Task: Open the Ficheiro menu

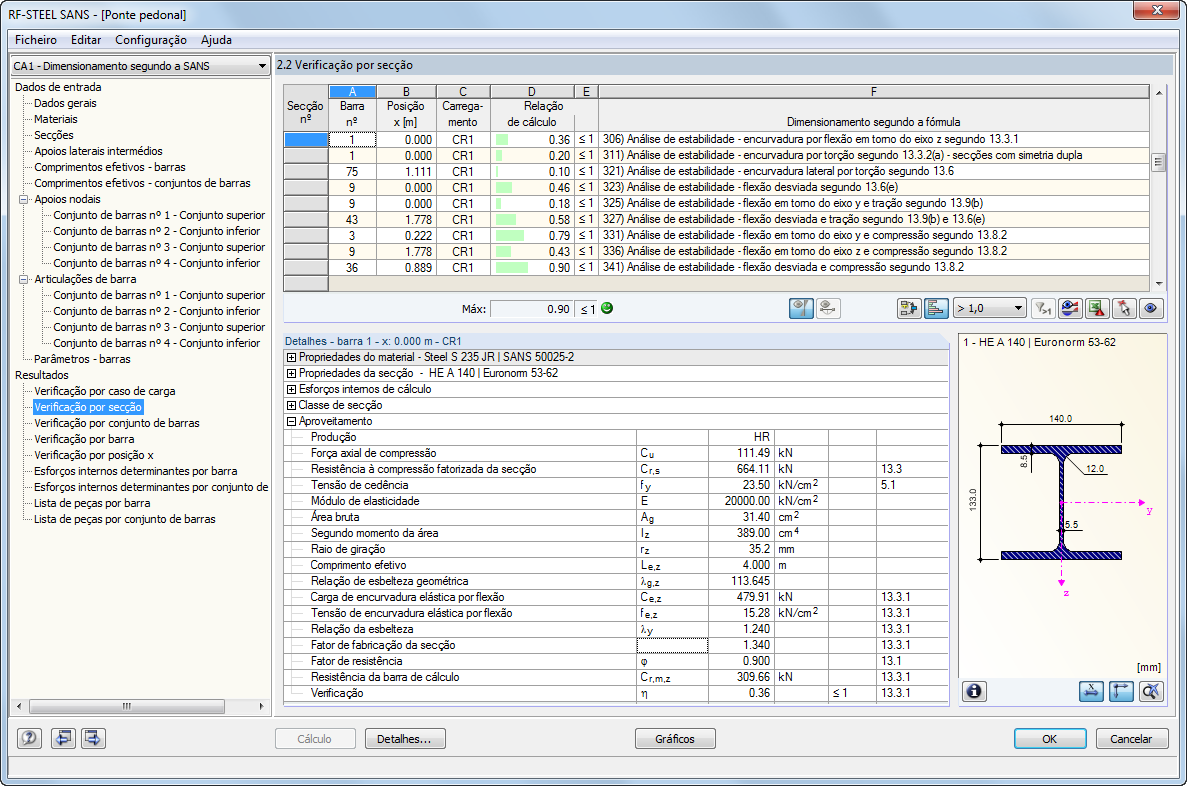Action: (36, 40)
